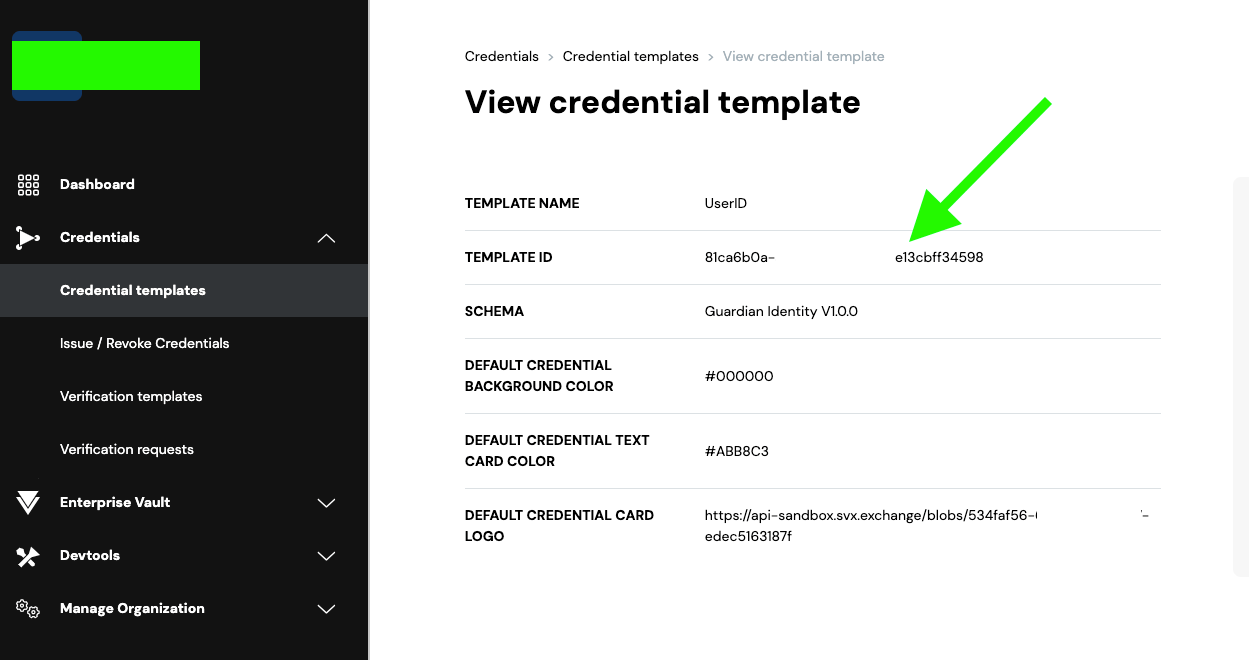
Task: Collapse the Credentials section chevron
Action: tap(326, 238)
